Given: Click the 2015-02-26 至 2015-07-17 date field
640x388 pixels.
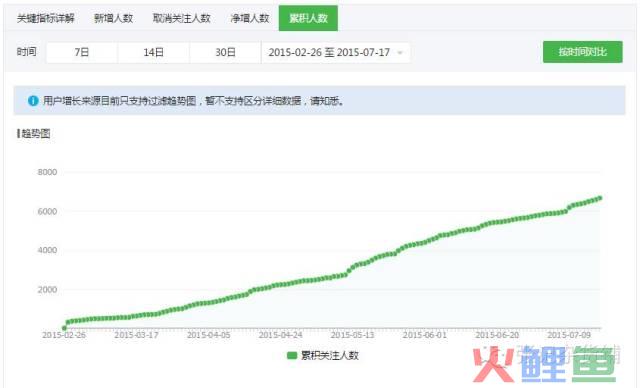Looking at the screenshot, I should [336, 52].
